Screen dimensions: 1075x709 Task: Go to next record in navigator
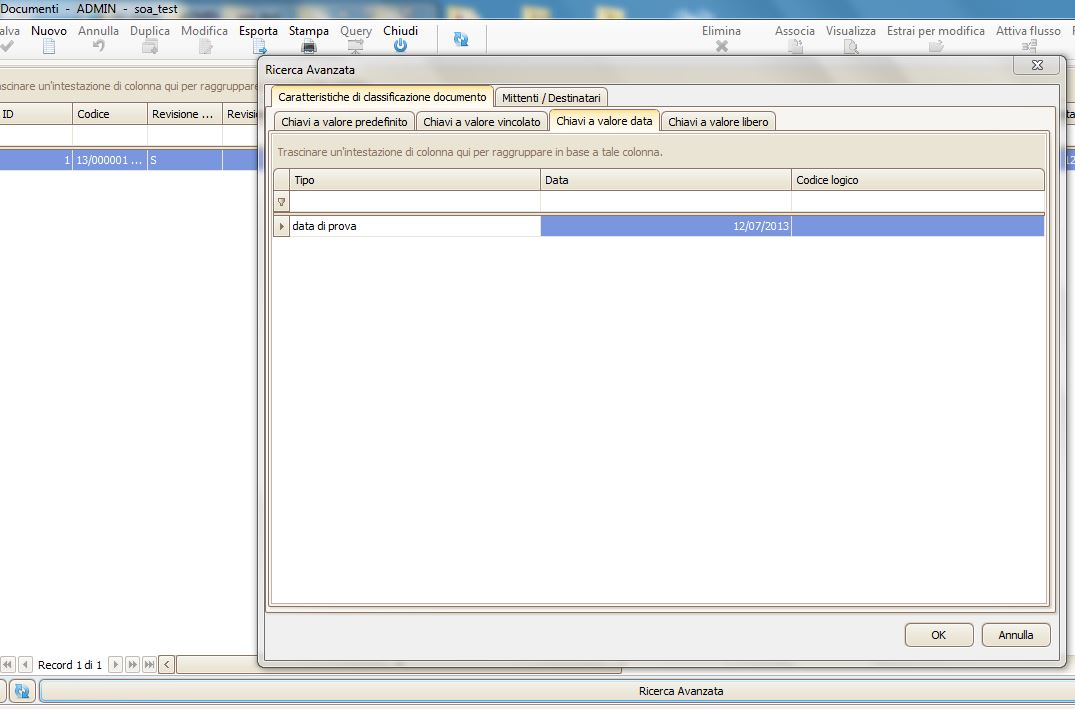(116, 665)
